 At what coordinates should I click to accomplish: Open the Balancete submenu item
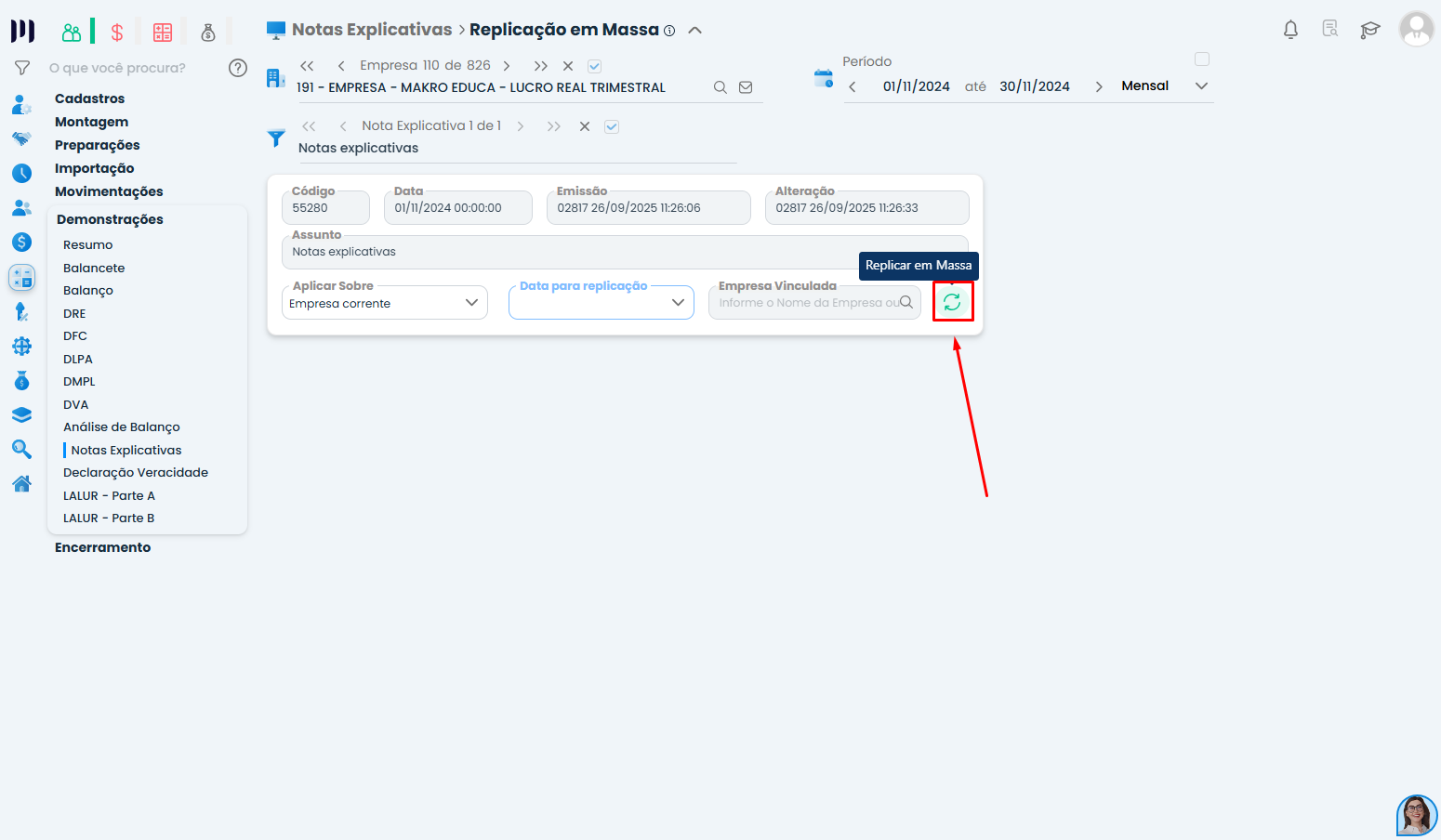tap(94, 268)
